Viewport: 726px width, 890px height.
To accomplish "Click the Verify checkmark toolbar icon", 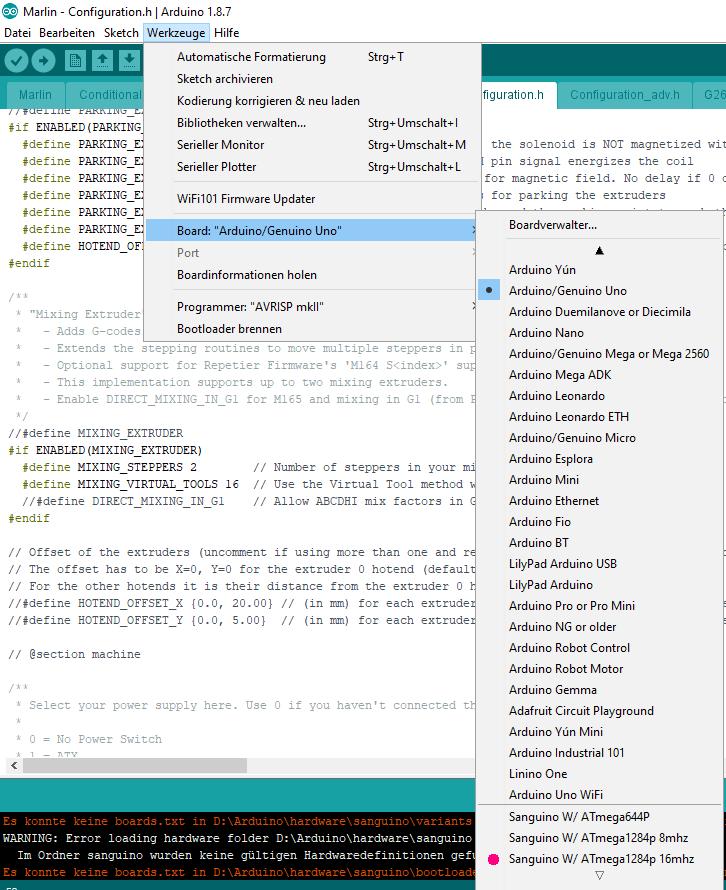I will click(x=16, y=61).
